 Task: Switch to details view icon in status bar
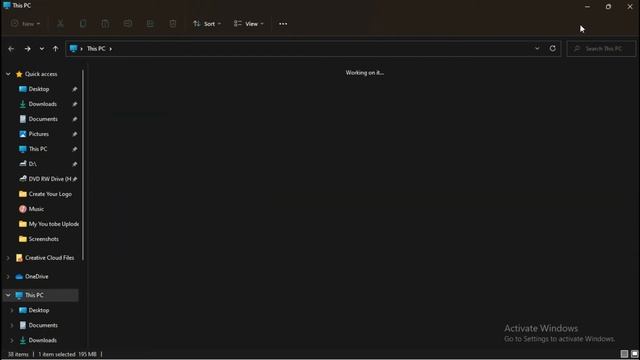click(624, 354)
